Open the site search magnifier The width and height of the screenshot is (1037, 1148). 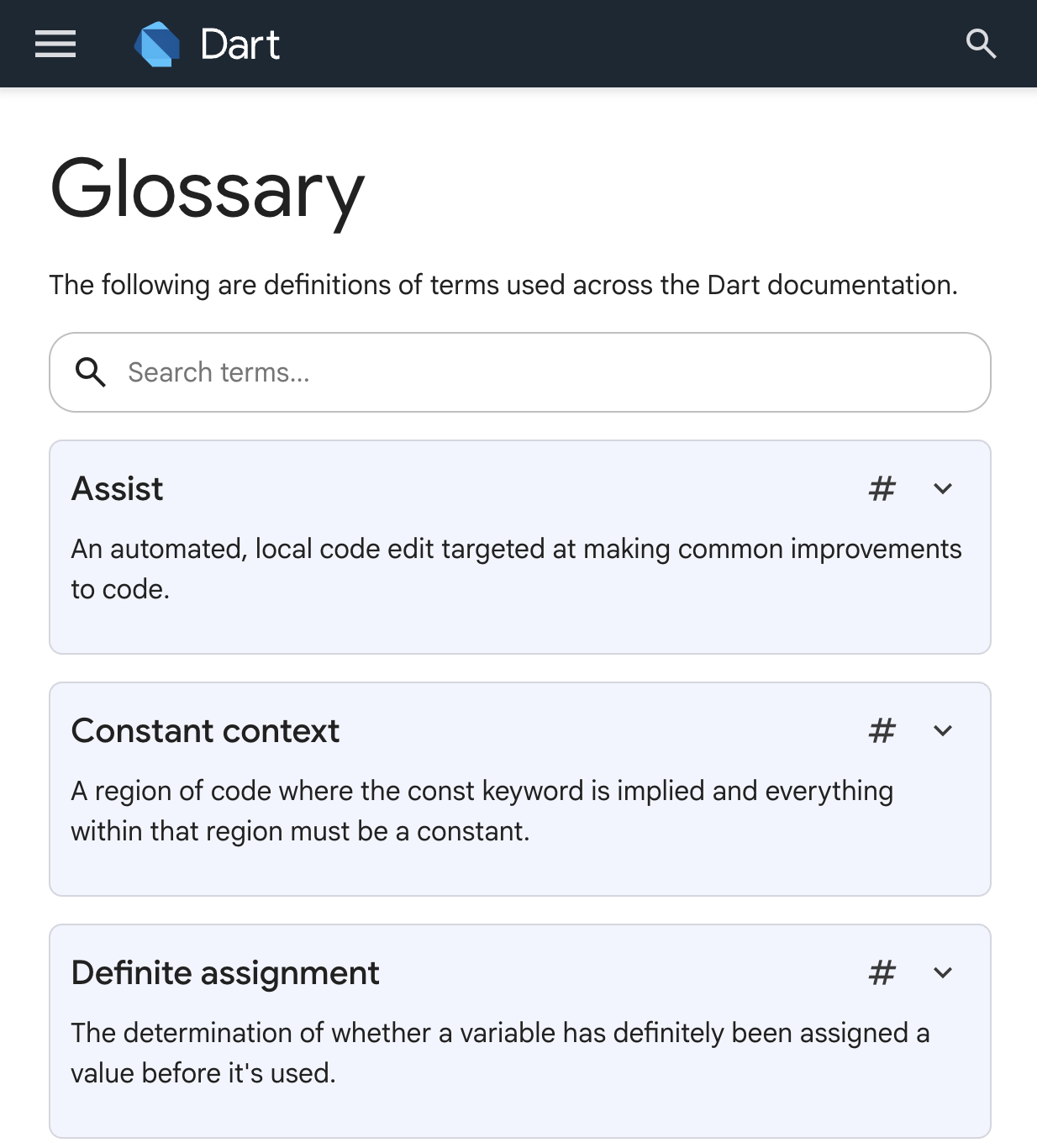pos(982,44)
